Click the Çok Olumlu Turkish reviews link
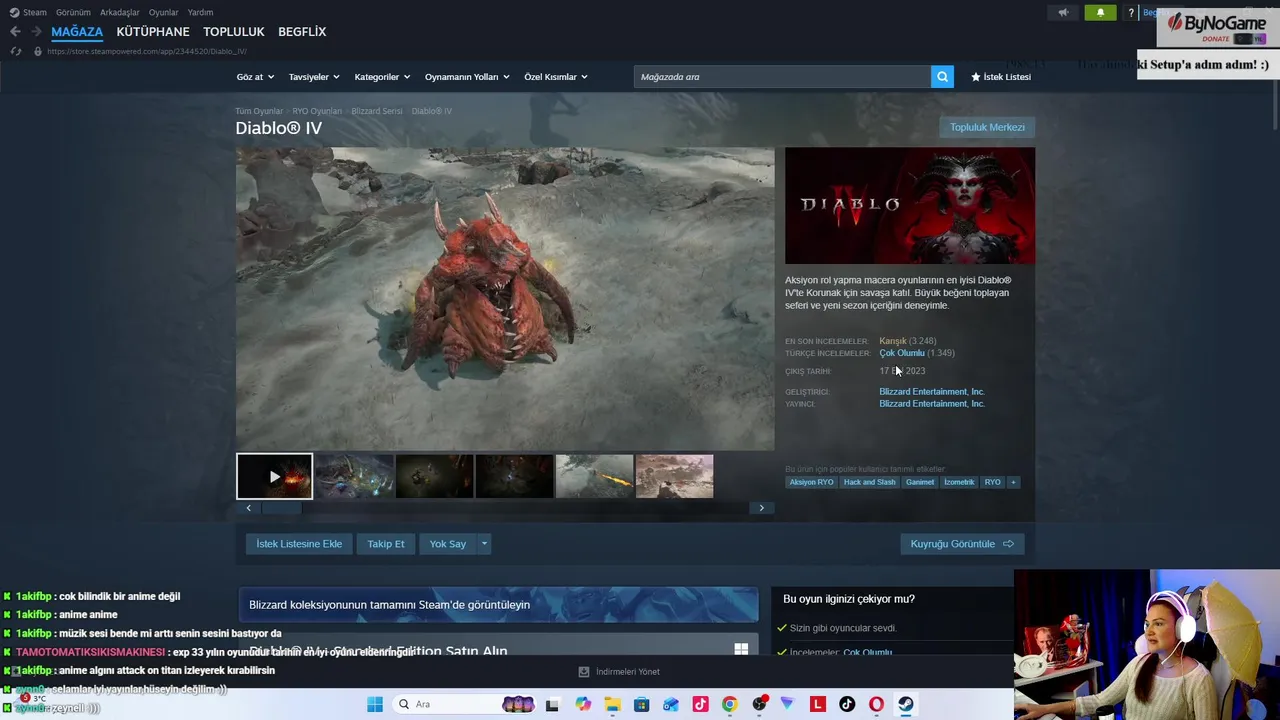Viewport: 1280px width, 720px height. pos(902,353)
